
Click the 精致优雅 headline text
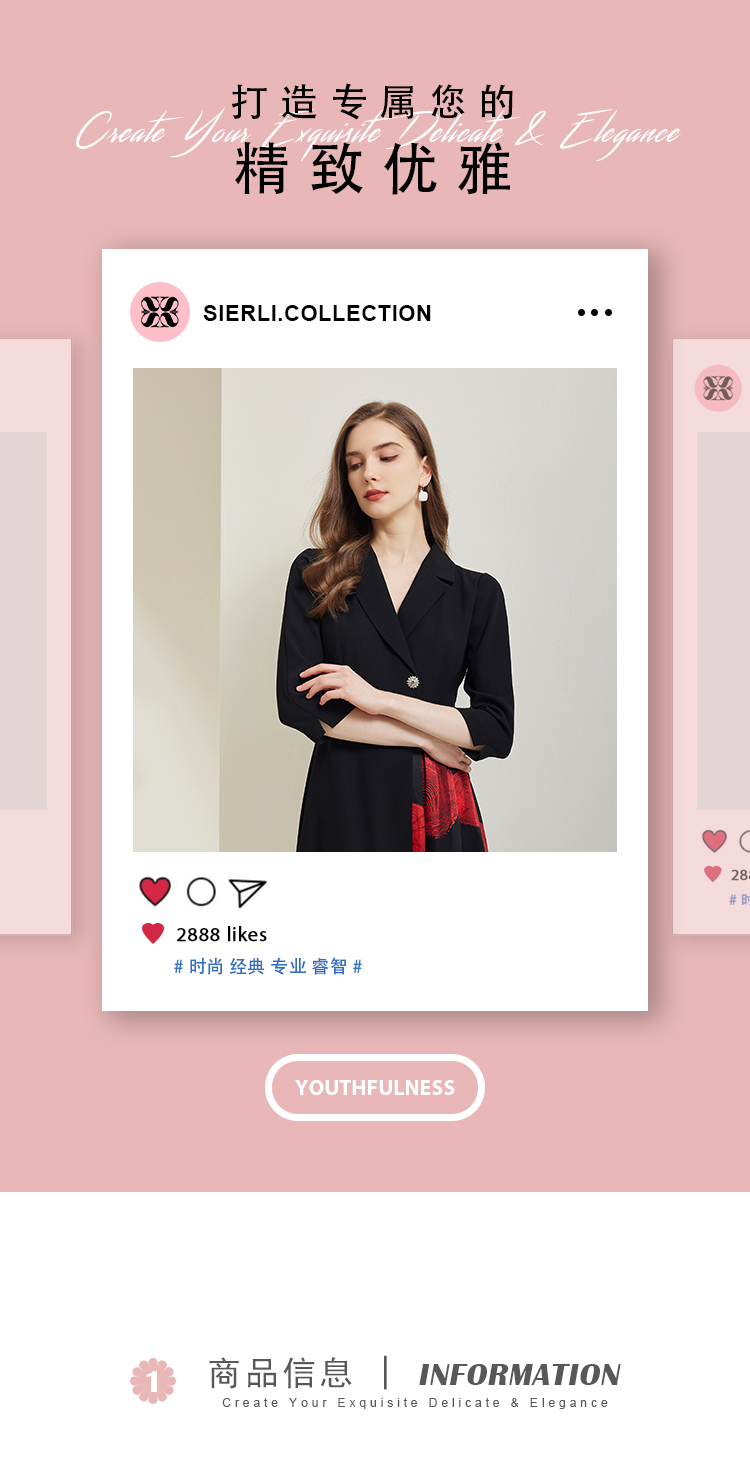[x=374, y=169]
